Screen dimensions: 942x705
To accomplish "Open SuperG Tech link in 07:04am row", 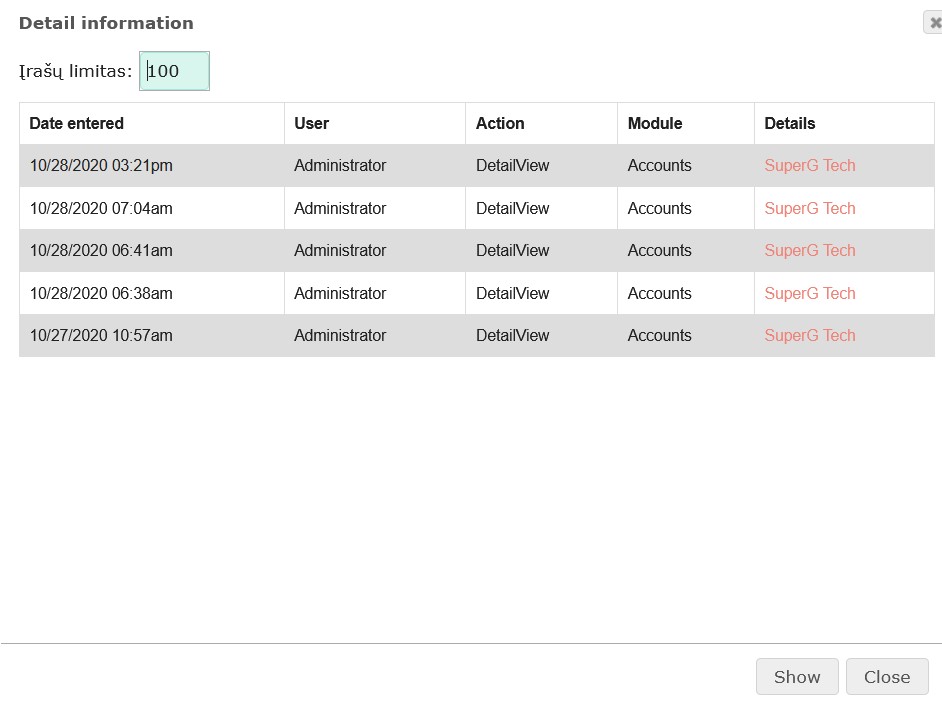I will pyautogui.click(x=809, y=209).
